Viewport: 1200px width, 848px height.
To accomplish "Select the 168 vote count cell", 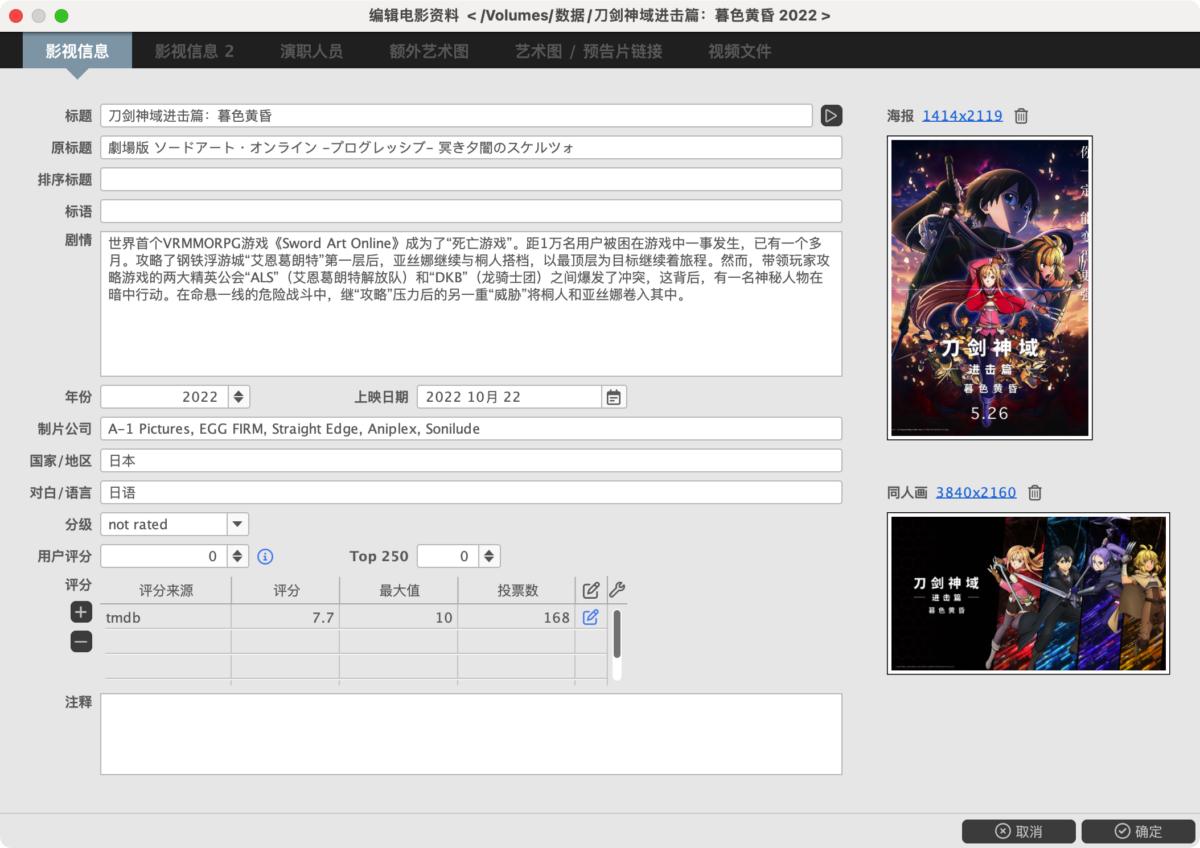I will click(517, 618).
